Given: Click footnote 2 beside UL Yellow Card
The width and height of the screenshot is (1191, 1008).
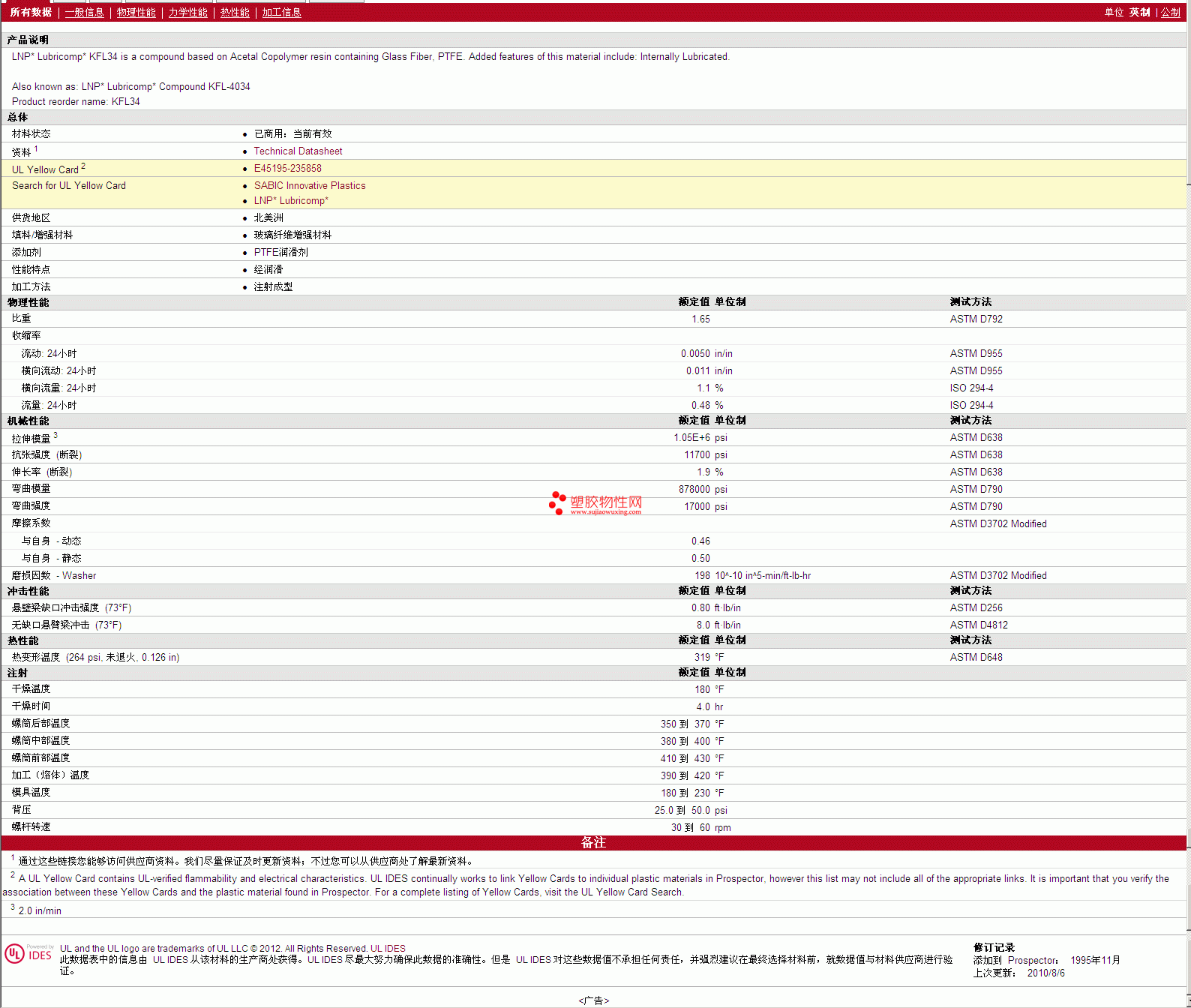Looking at the screenshot, I should 83,166.
